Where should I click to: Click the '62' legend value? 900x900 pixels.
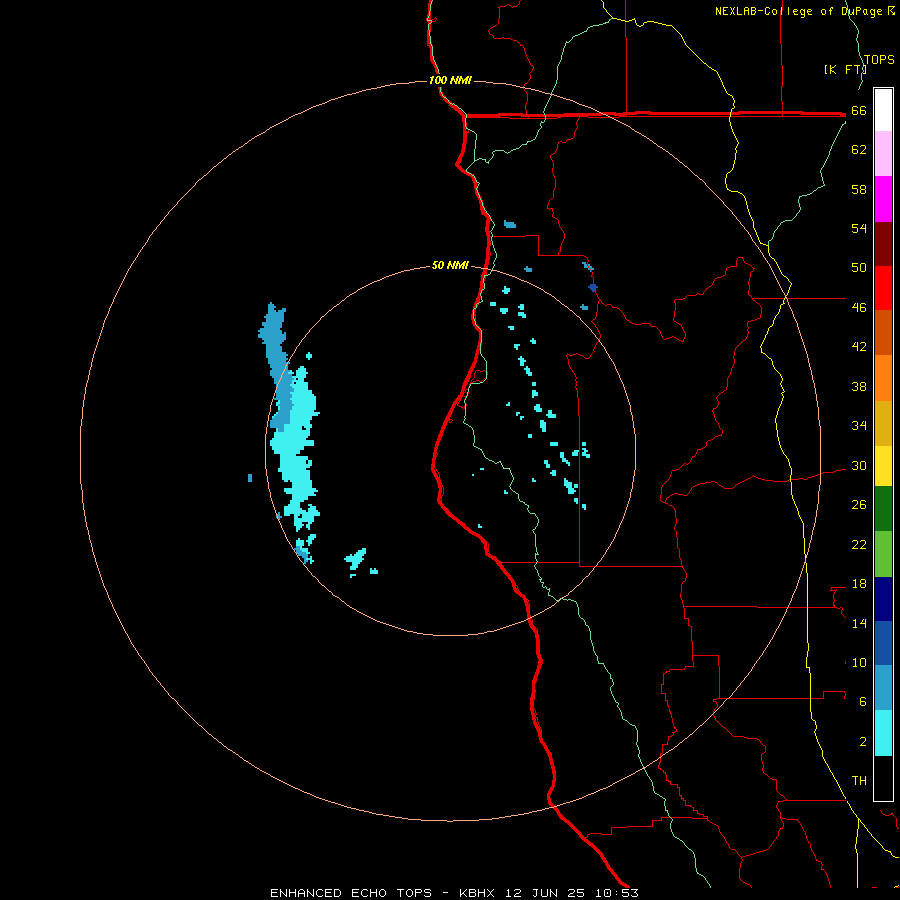[859, 150]
